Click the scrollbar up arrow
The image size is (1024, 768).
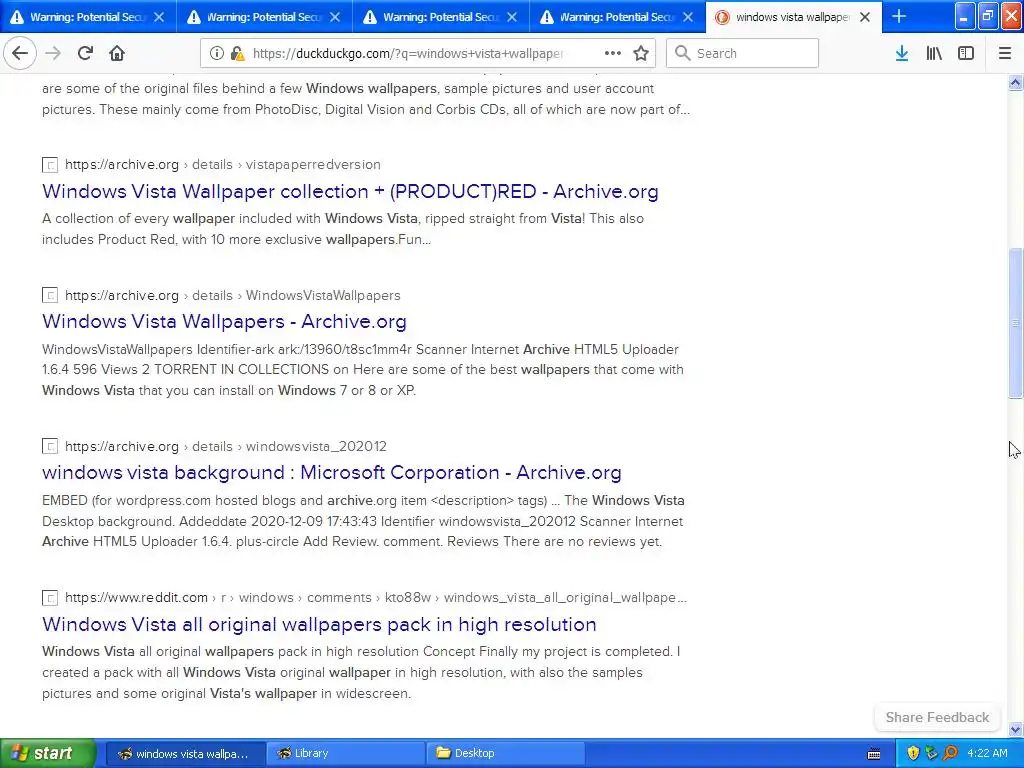[1016, 82]
